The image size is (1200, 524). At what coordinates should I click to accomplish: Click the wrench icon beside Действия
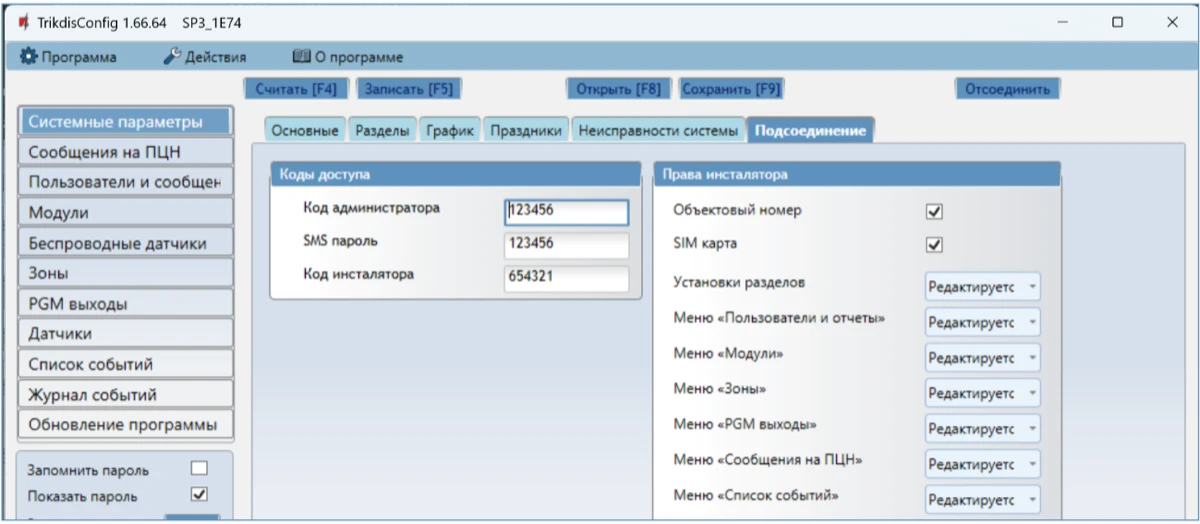pyautogui.click(x=171, y=57)
